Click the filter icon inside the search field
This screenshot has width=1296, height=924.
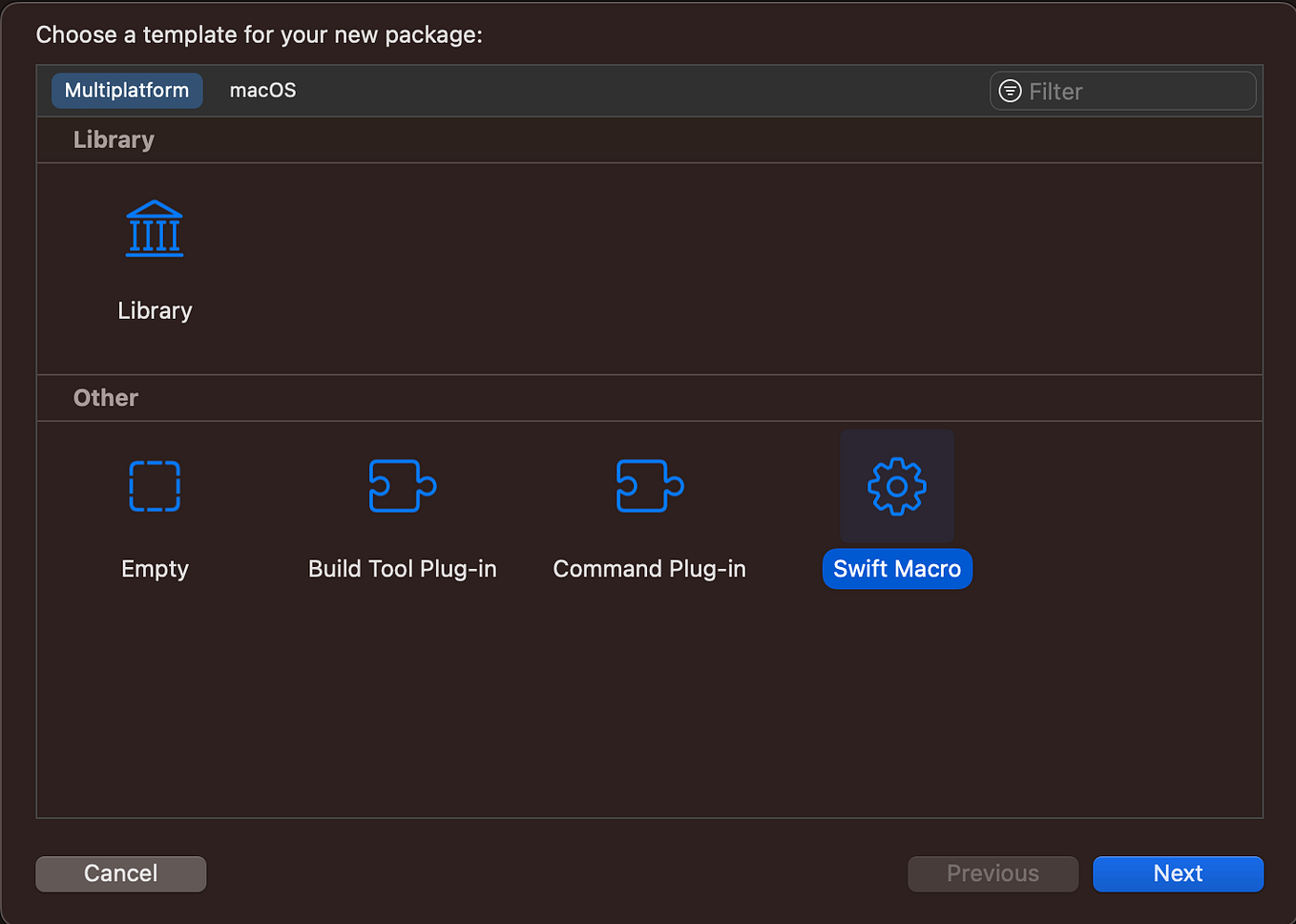pos(1009,91)
